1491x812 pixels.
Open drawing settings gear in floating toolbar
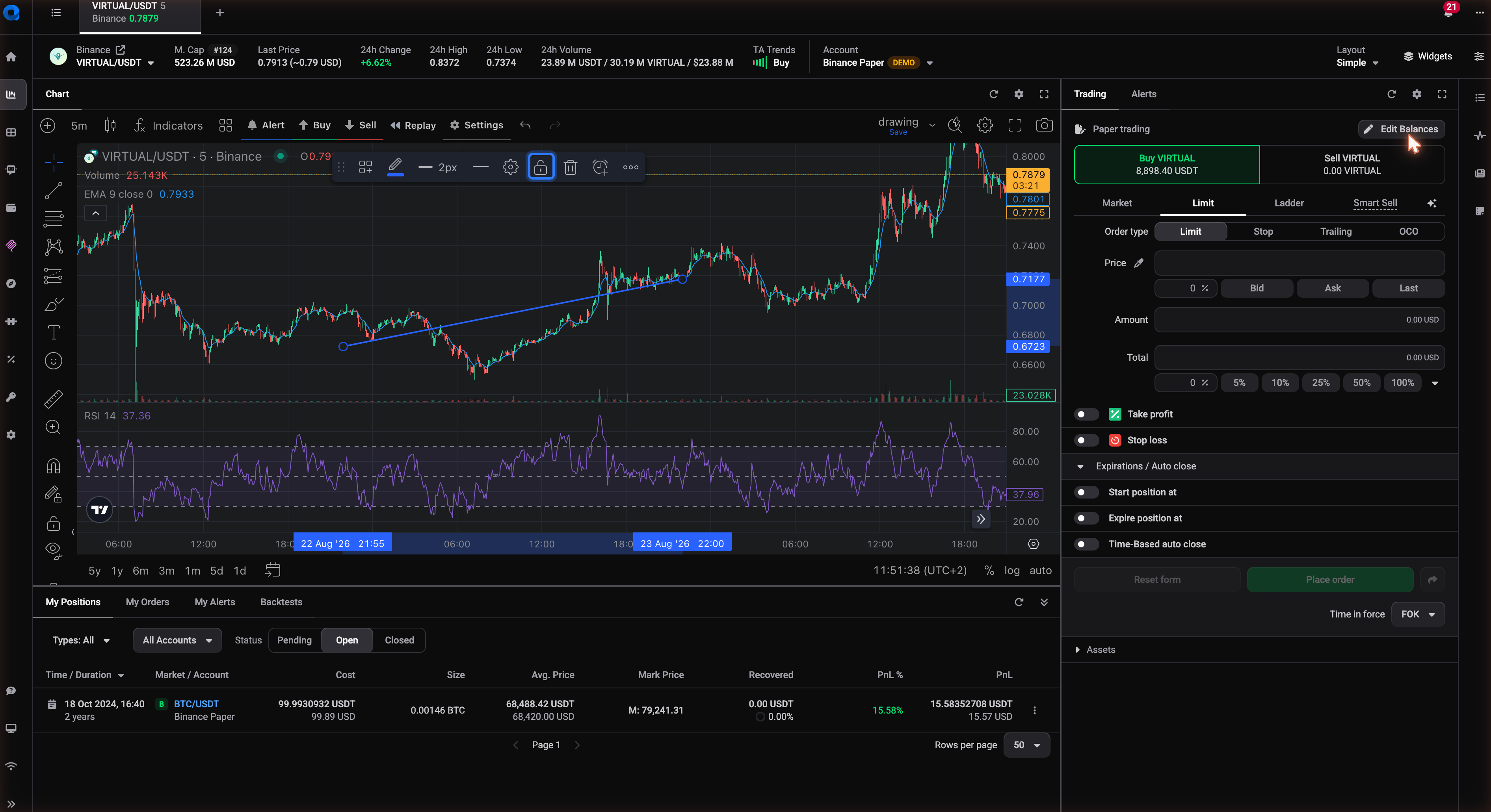click(x=510, y=168)
